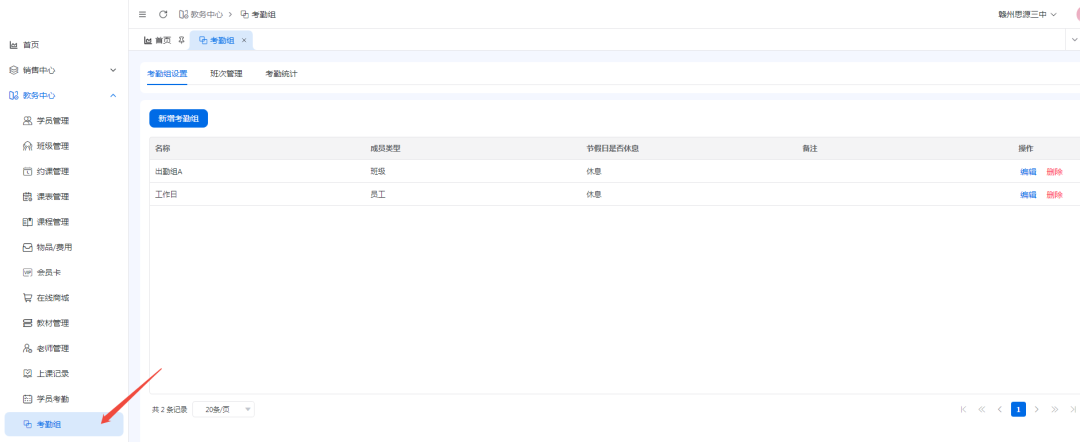Click the pin icon beside 首页 tab
This screenshot has width=1080, height=442.
tap(181, 40)
